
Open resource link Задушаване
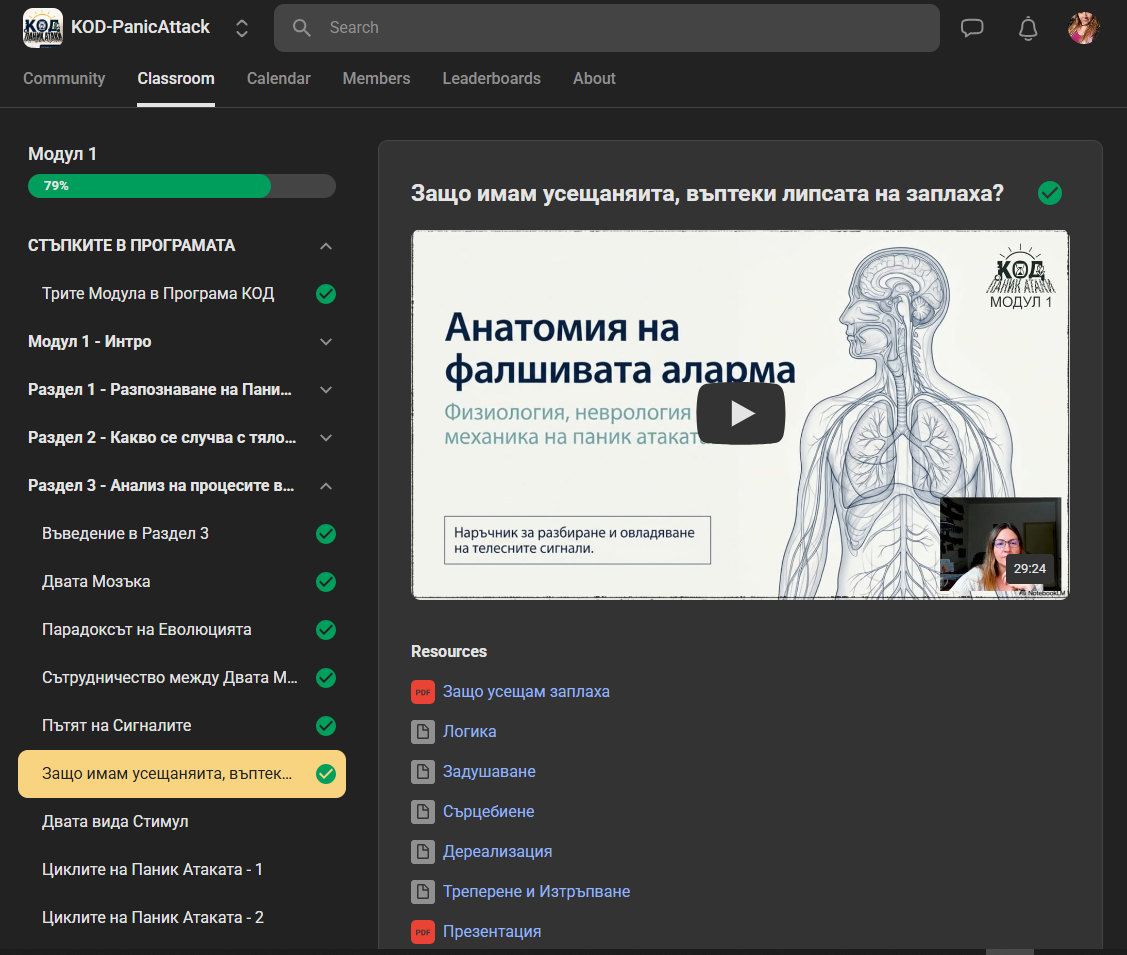[x=489, y=771]
